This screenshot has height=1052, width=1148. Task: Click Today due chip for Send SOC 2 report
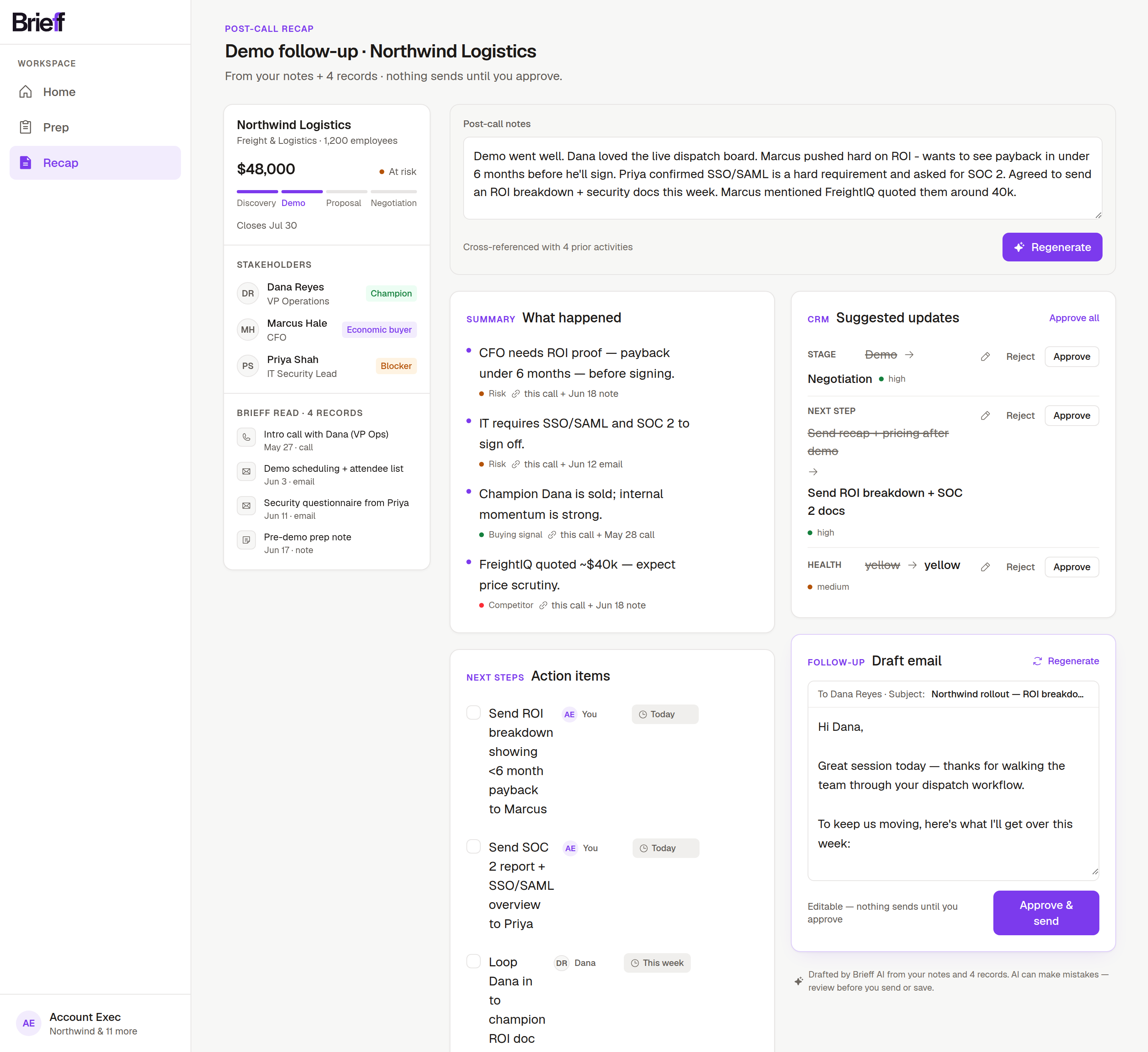[665, 848]
